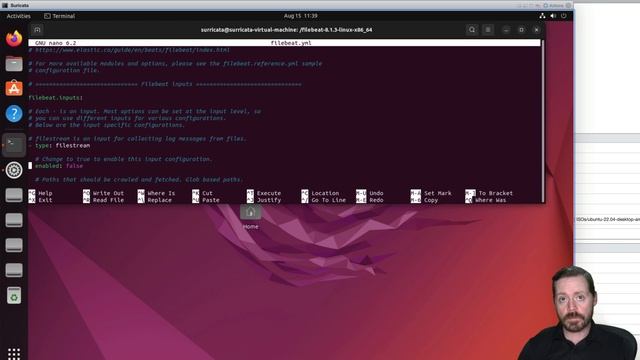Click the 'enabled: false' line
Image resolution: width=640 pixels, height=360 pixels.
[59, 166]
